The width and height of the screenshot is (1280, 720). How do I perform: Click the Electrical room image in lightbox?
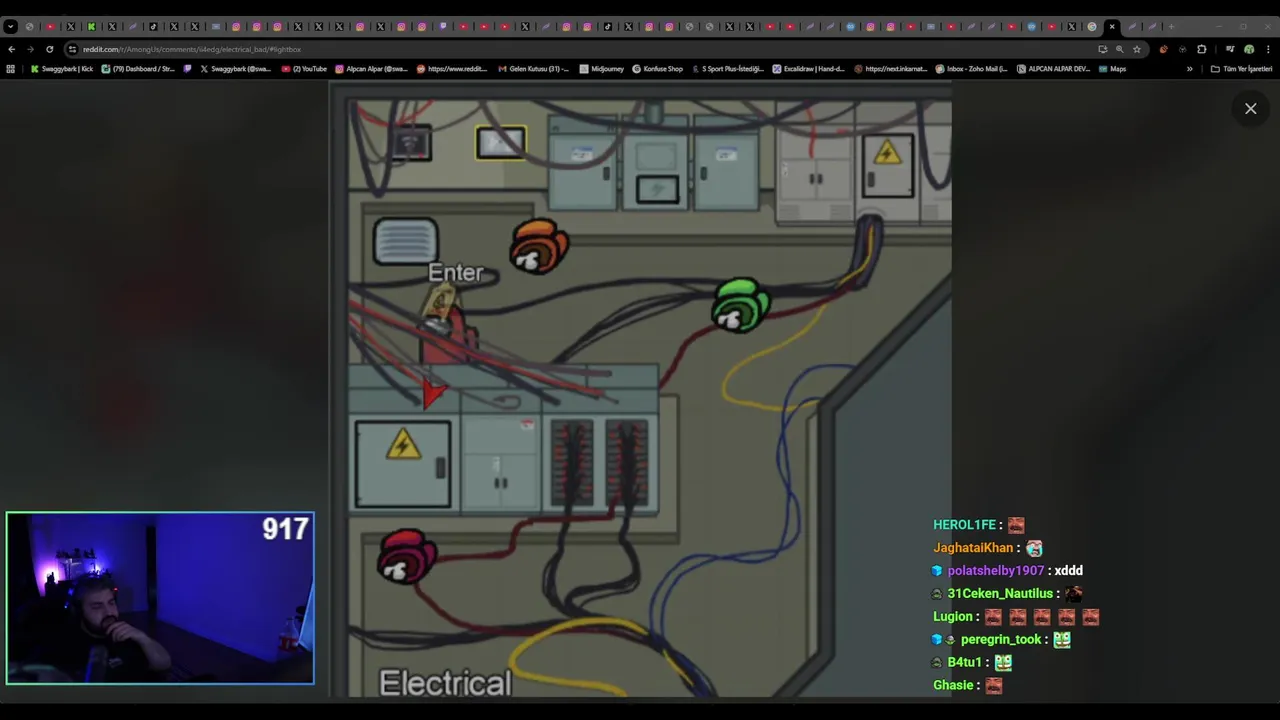[x=640, y=390]
